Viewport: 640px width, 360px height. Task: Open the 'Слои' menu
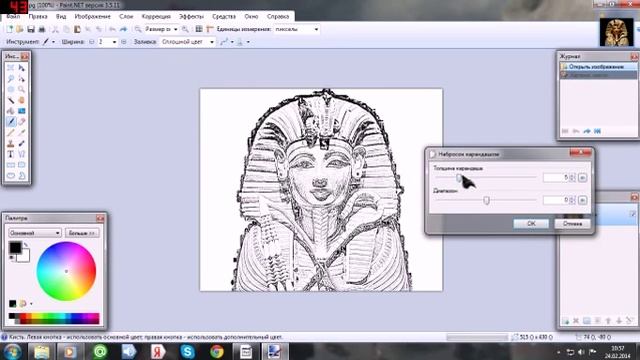[x=126, y=16]
